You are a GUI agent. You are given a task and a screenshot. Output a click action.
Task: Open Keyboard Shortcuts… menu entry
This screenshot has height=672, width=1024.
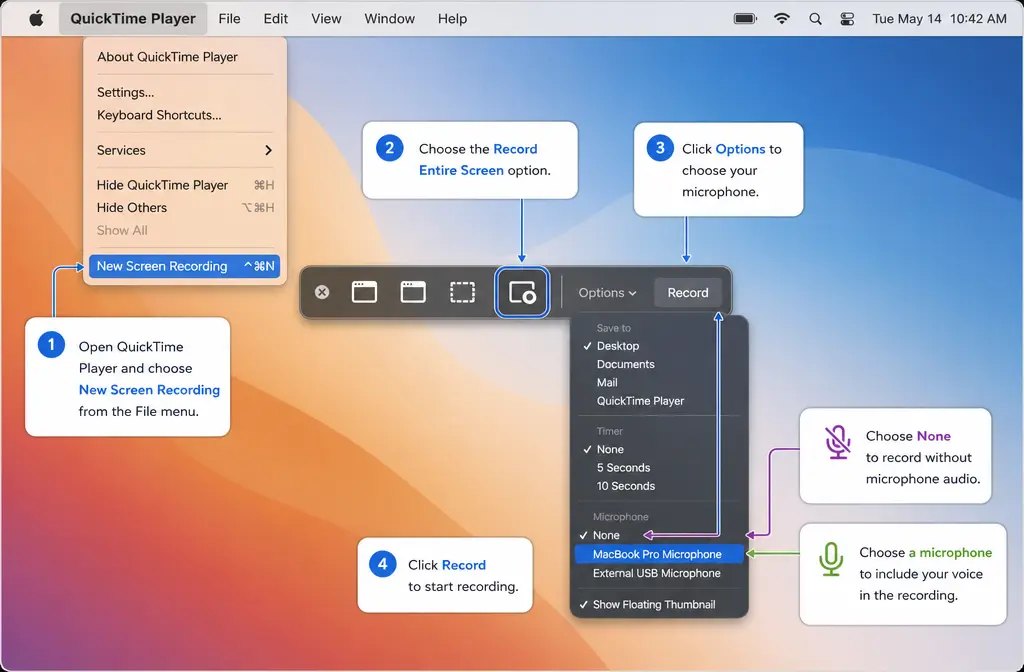[x=185, y=115]
